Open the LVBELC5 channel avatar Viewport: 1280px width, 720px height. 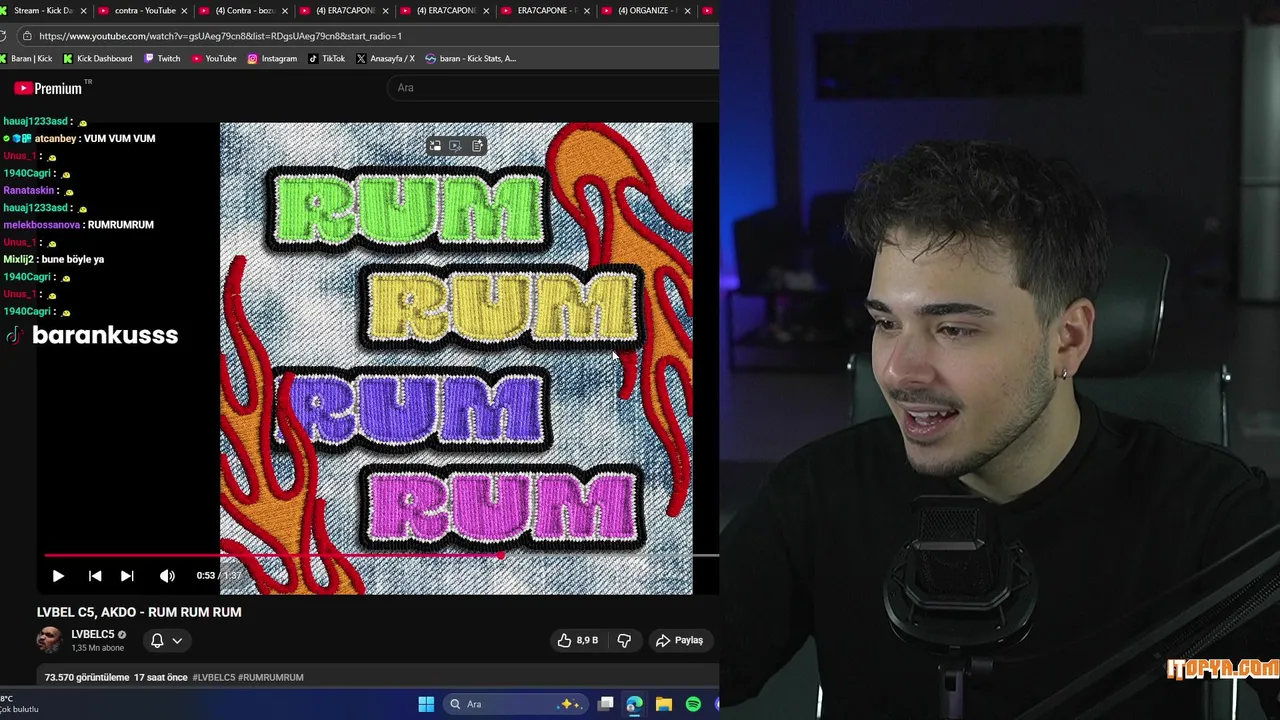(49, 640)
